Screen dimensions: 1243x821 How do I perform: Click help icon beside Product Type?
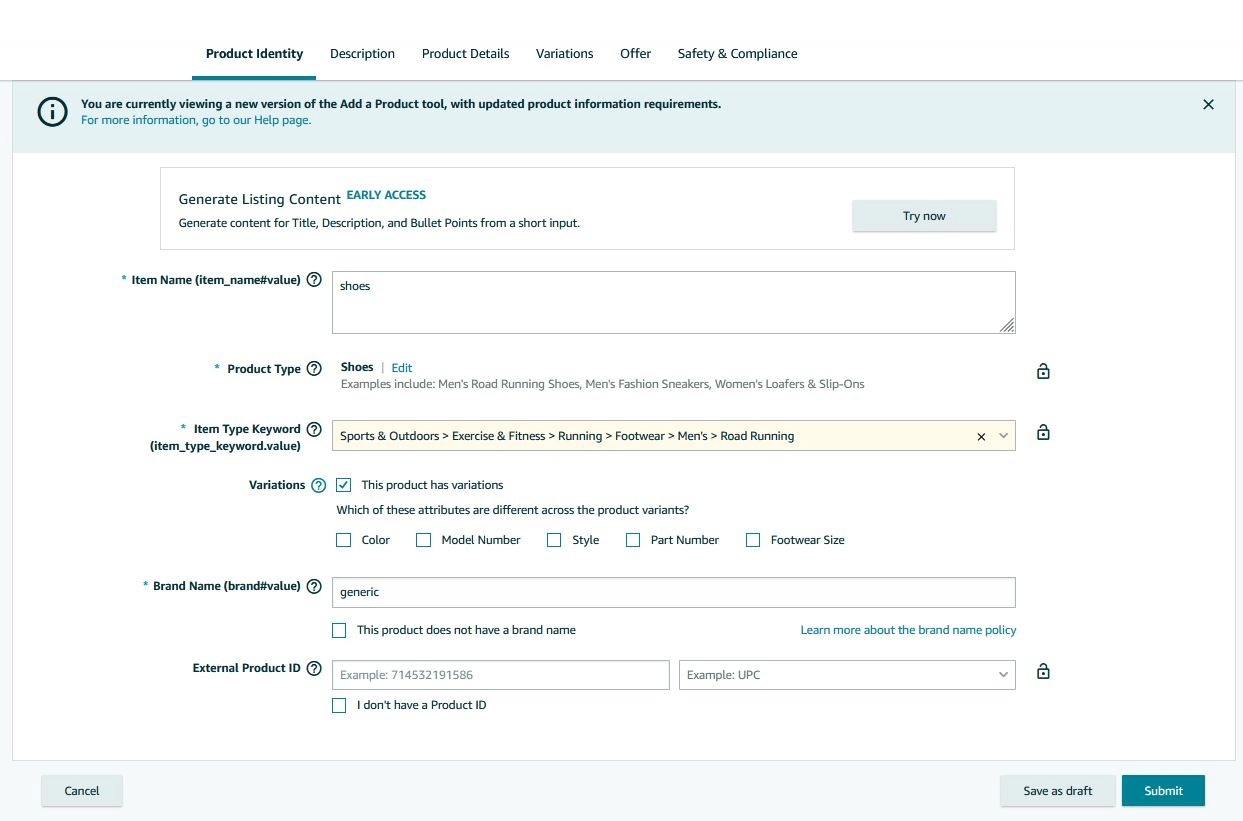tap(314, 368)
